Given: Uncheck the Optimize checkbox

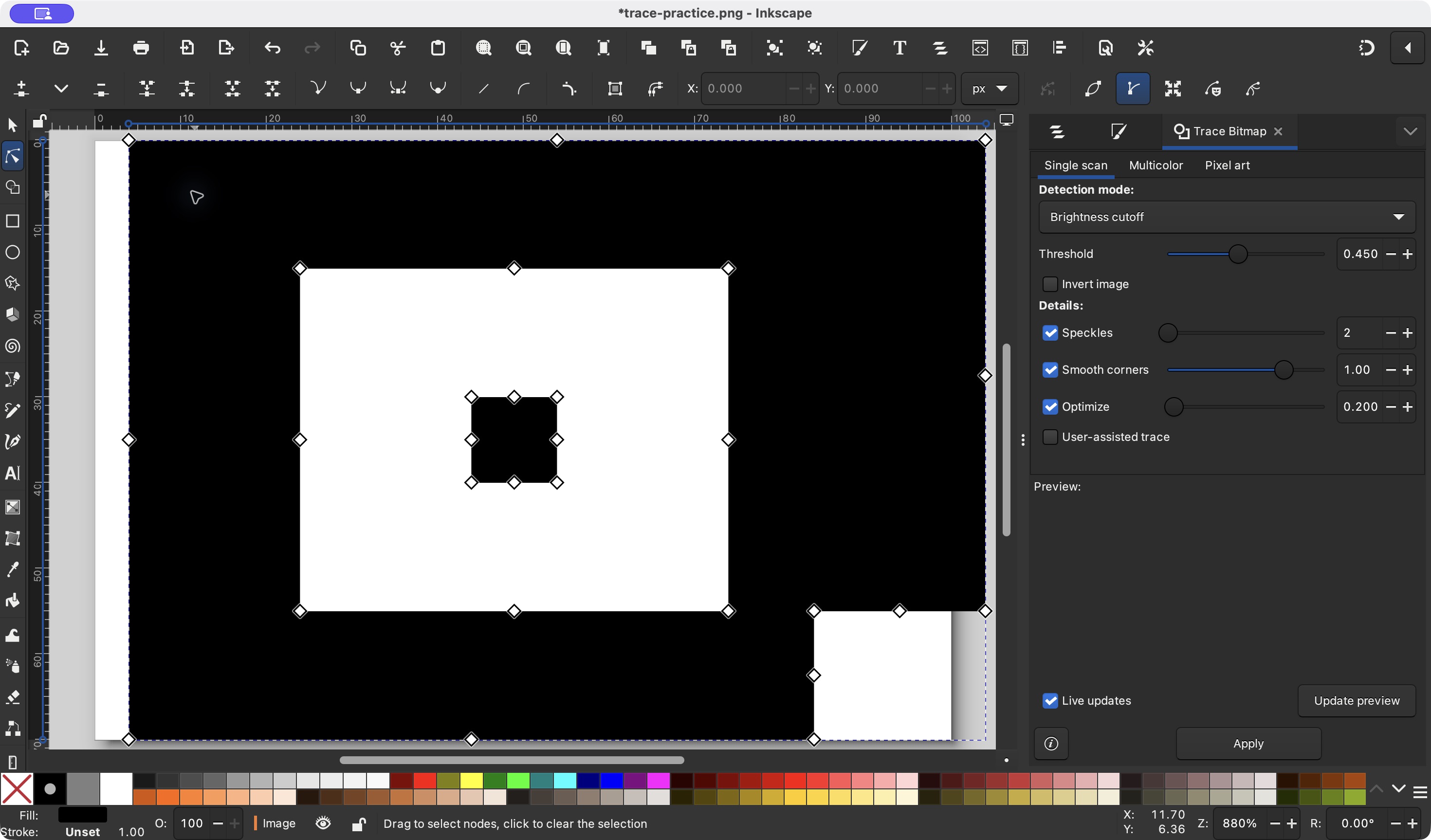Looking at the screenshot, I should tap(1050, 407).
